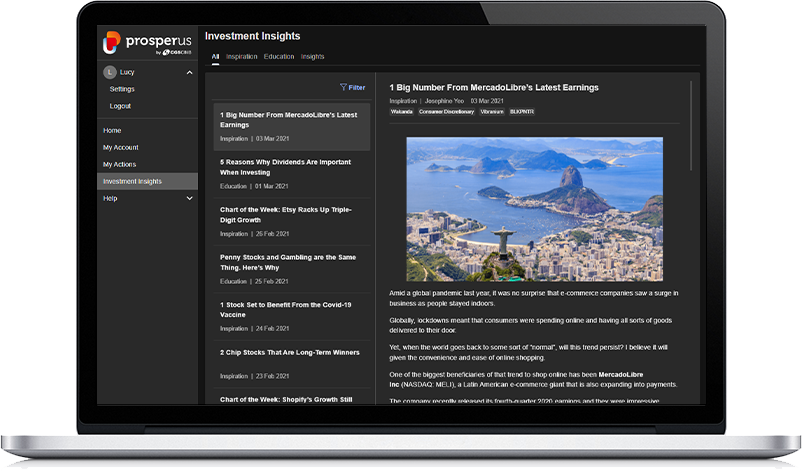
Task: Click the Rio de Janeiro article image
Action: [x=534, y=209]
